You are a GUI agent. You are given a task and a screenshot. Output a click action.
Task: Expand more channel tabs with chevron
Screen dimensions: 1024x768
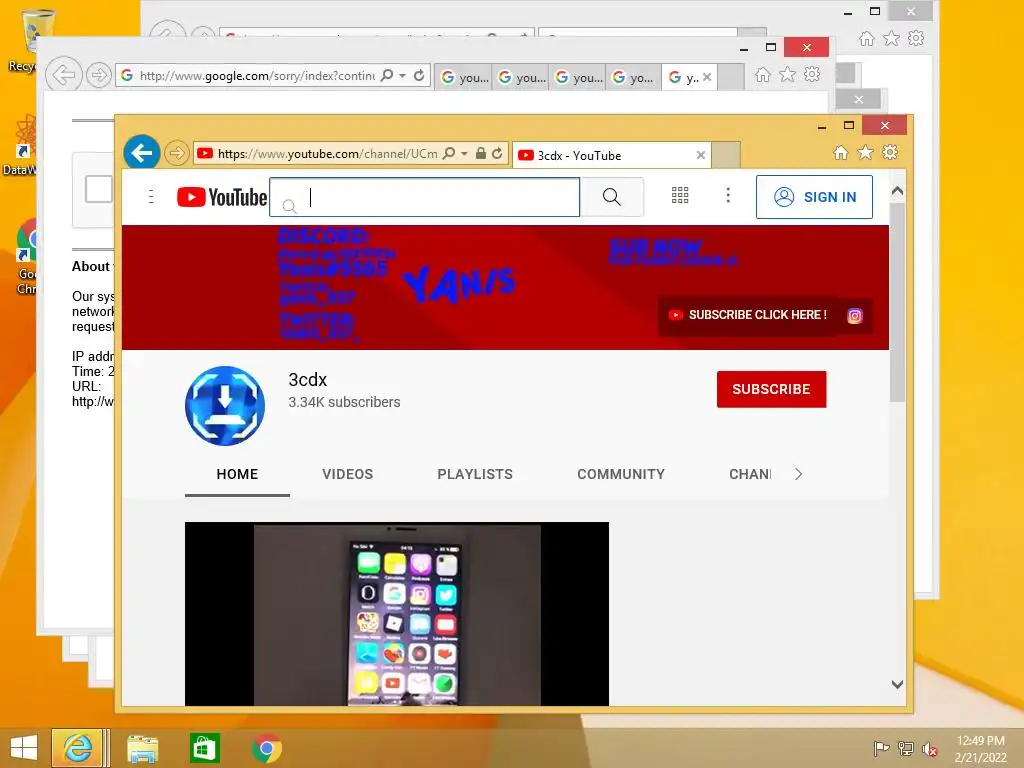798,474
